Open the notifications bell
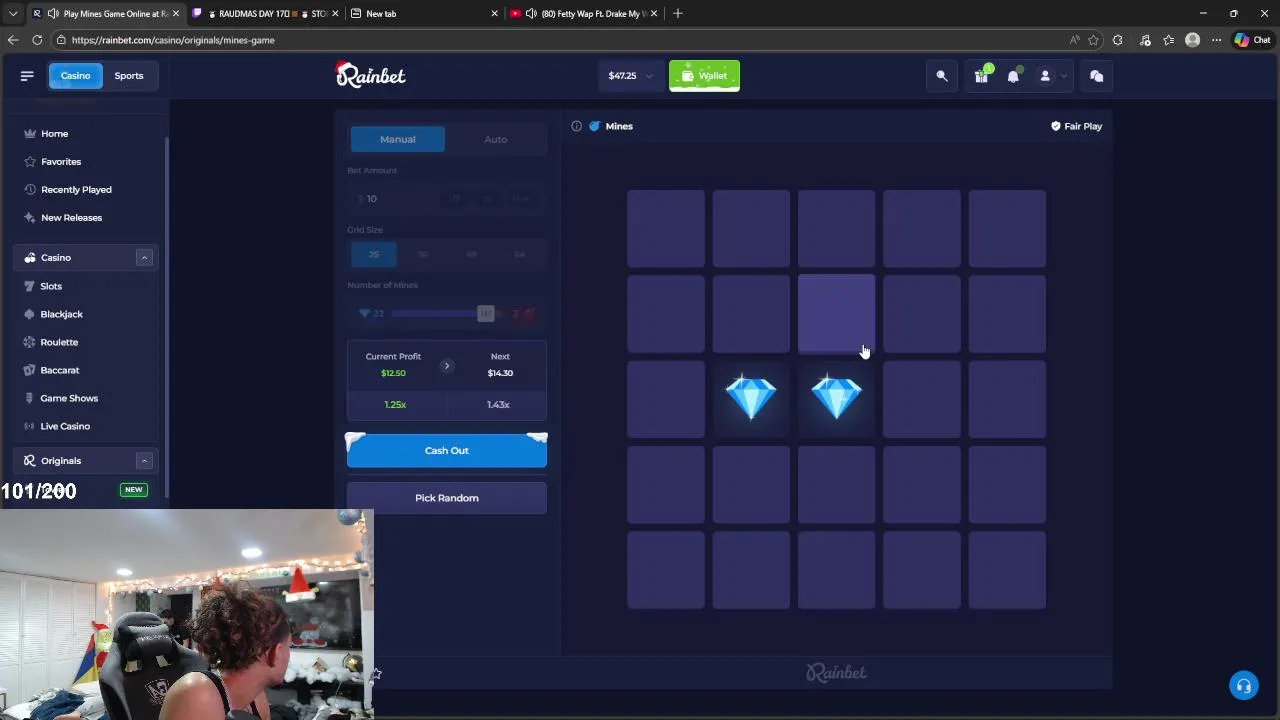 point(1013,76)
